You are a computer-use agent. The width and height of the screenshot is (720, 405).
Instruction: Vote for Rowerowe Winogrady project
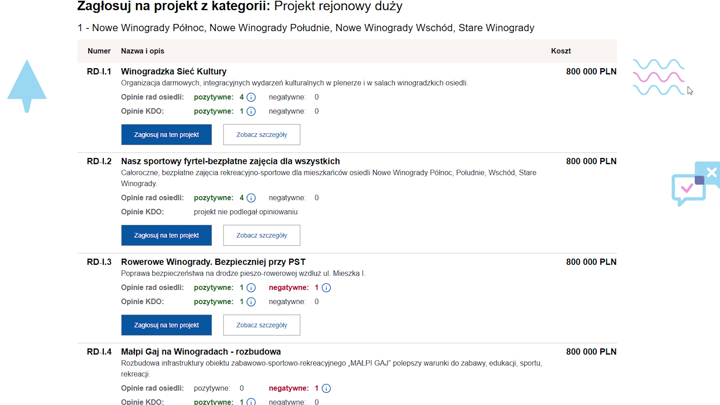166,325
